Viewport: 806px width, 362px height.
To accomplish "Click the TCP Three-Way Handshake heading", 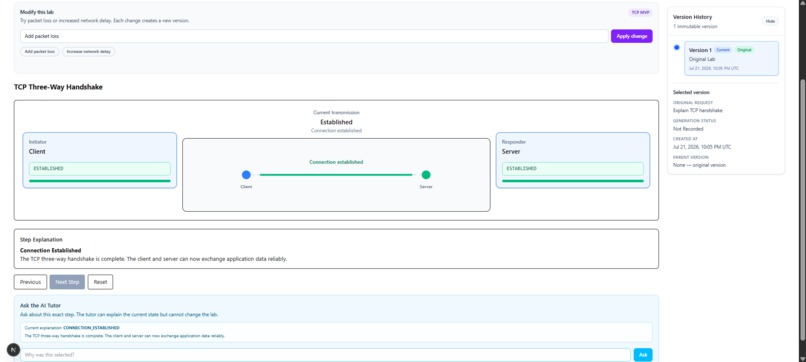I will [x=58, y=87].
